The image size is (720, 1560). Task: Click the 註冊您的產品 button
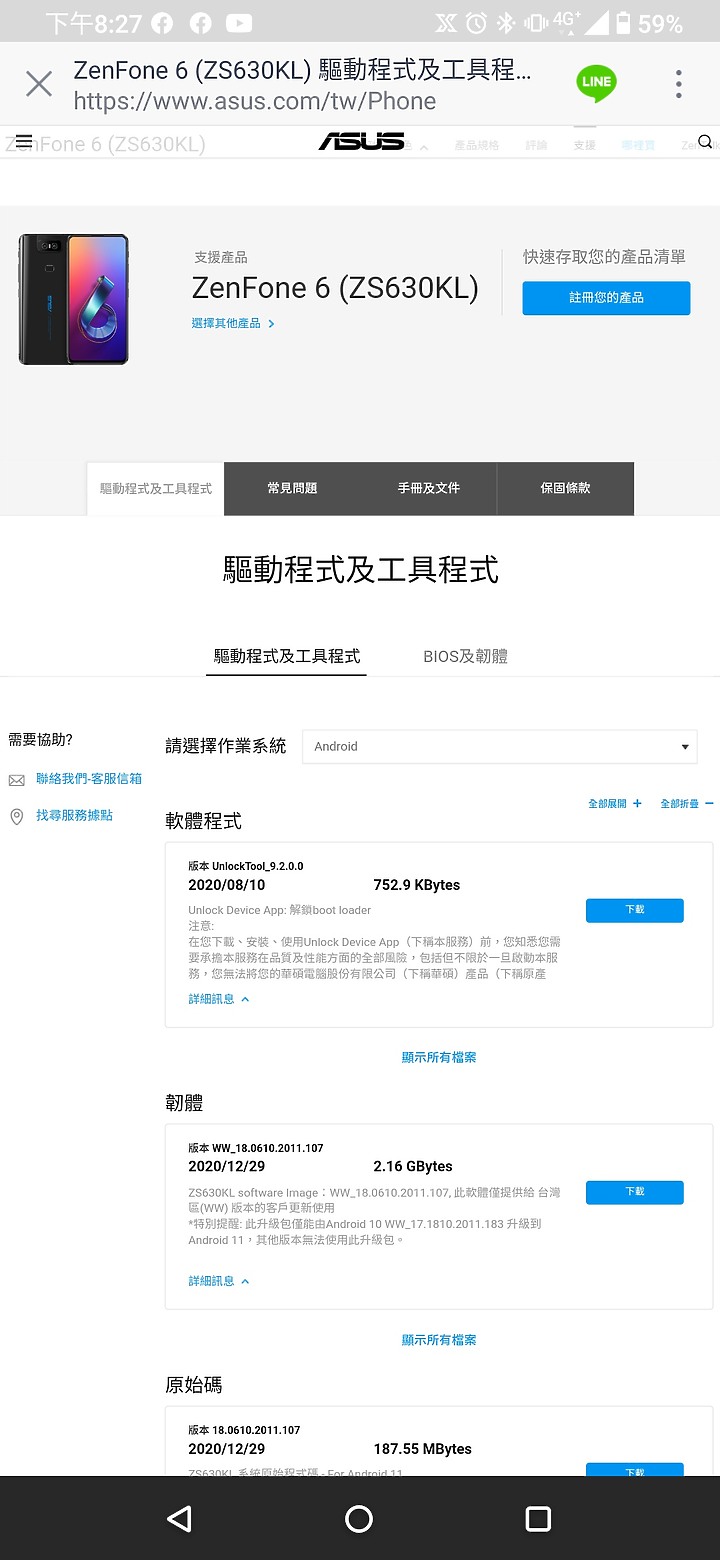[x=606, y=298]
